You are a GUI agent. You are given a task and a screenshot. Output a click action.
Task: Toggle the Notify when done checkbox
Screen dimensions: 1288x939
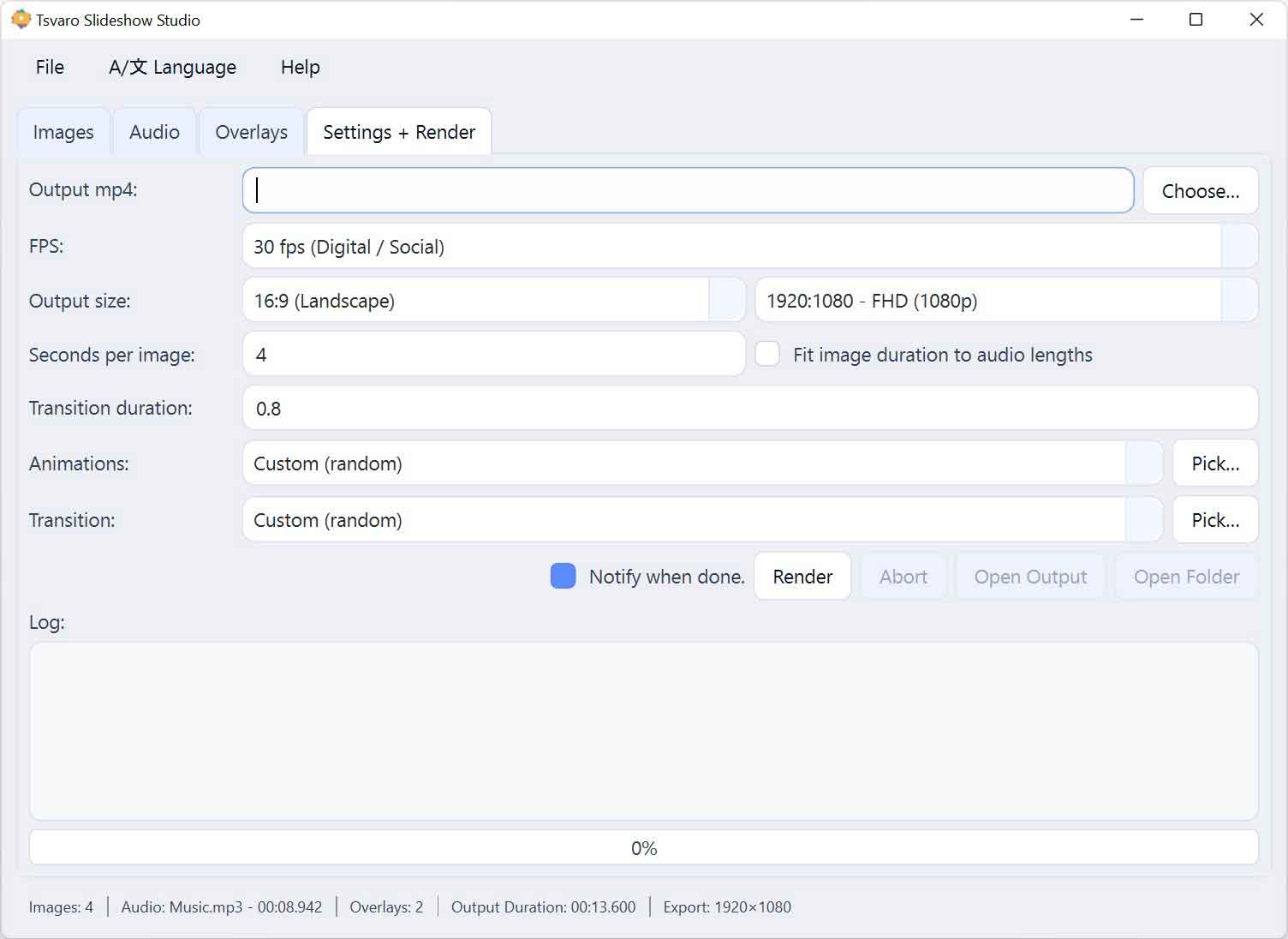[x=563, y=576]
